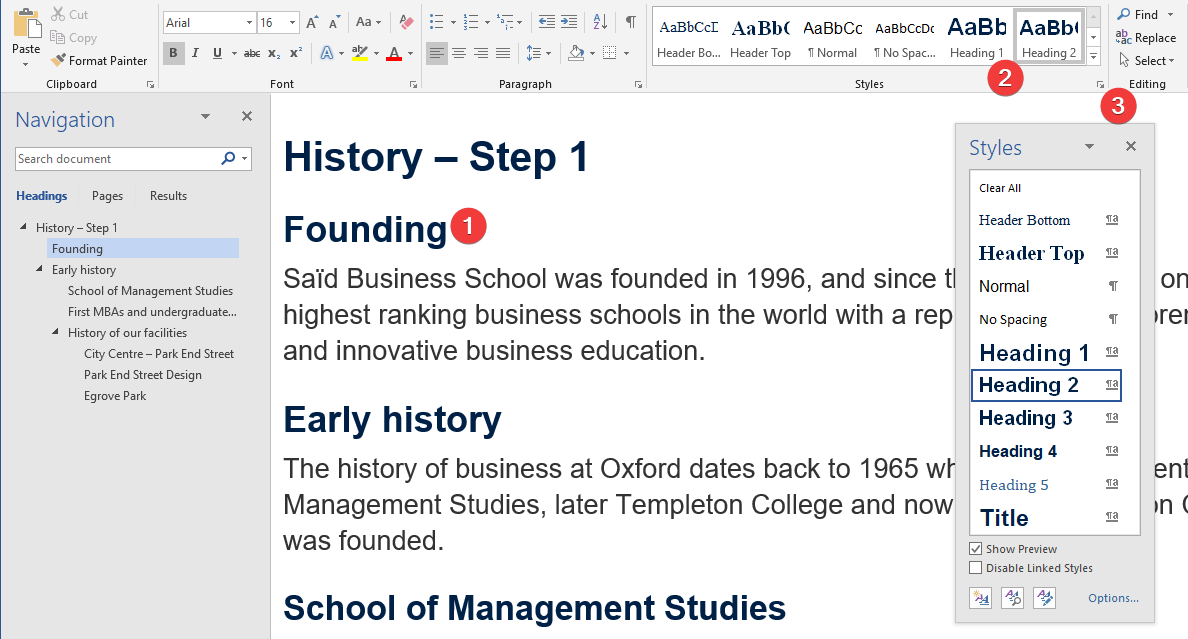Apply paragraph shading fill

point(577,53)
